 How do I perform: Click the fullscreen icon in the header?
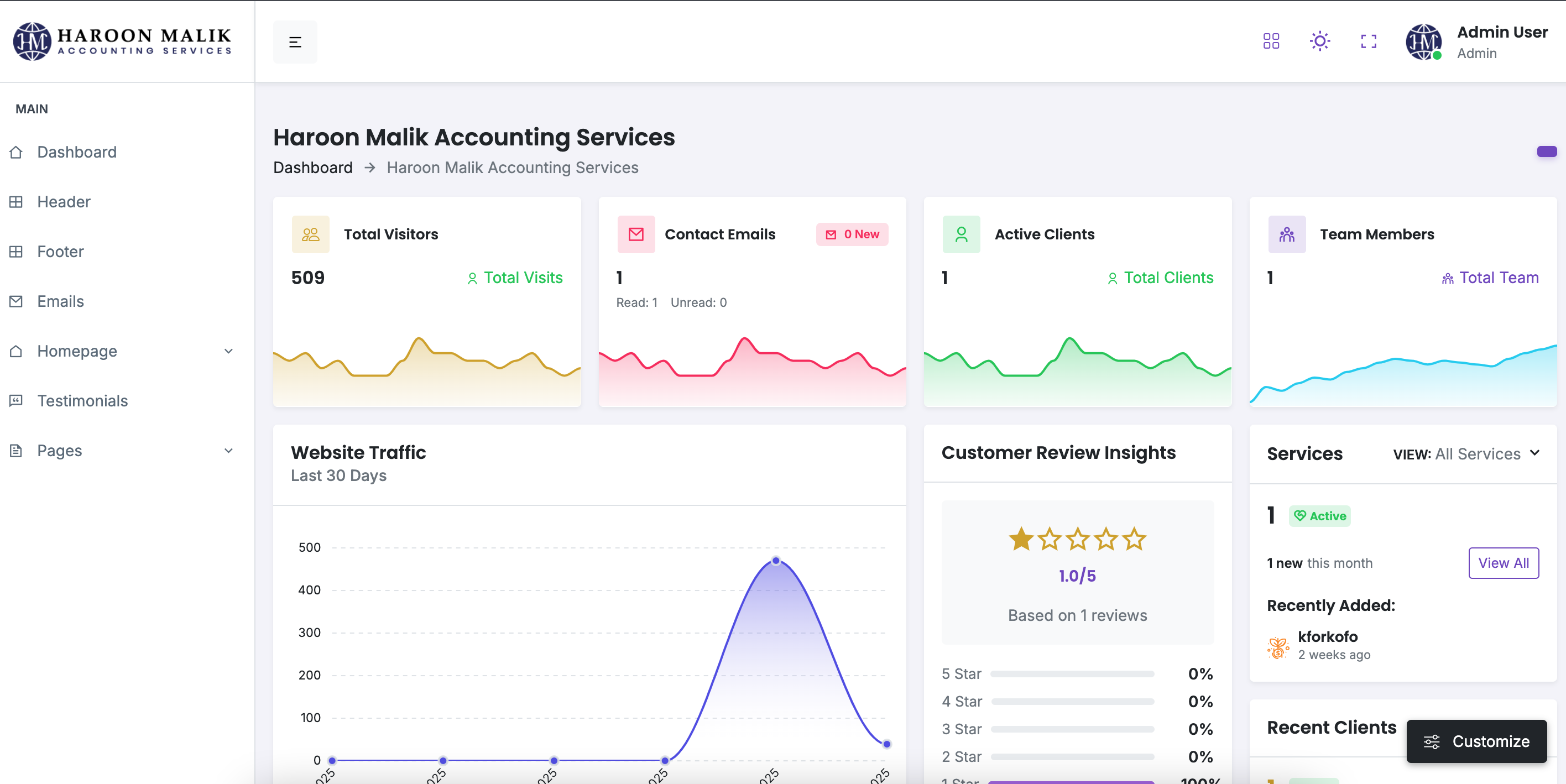1368,41
